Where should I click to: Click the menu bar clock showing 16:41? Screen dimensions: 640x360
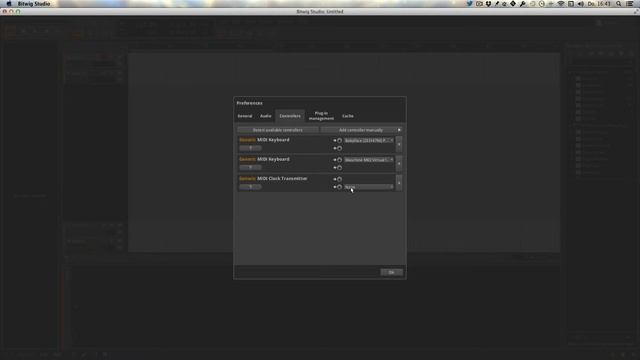coord(599,4)
